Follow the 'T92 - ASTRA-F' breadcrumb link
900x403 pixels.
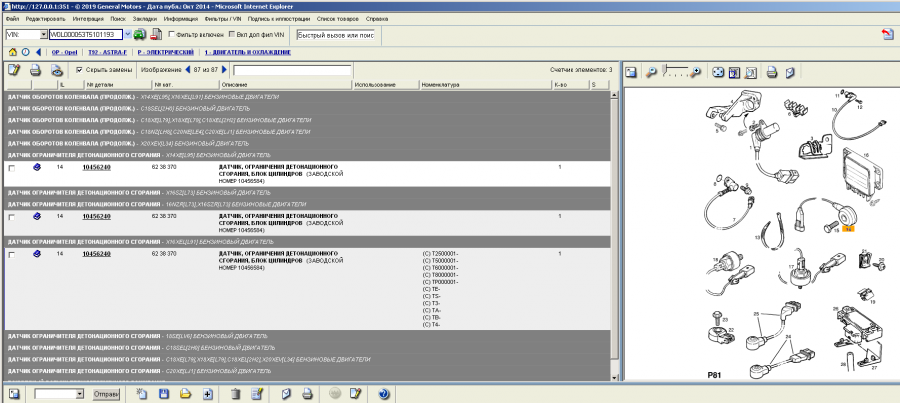pos(108,52)
